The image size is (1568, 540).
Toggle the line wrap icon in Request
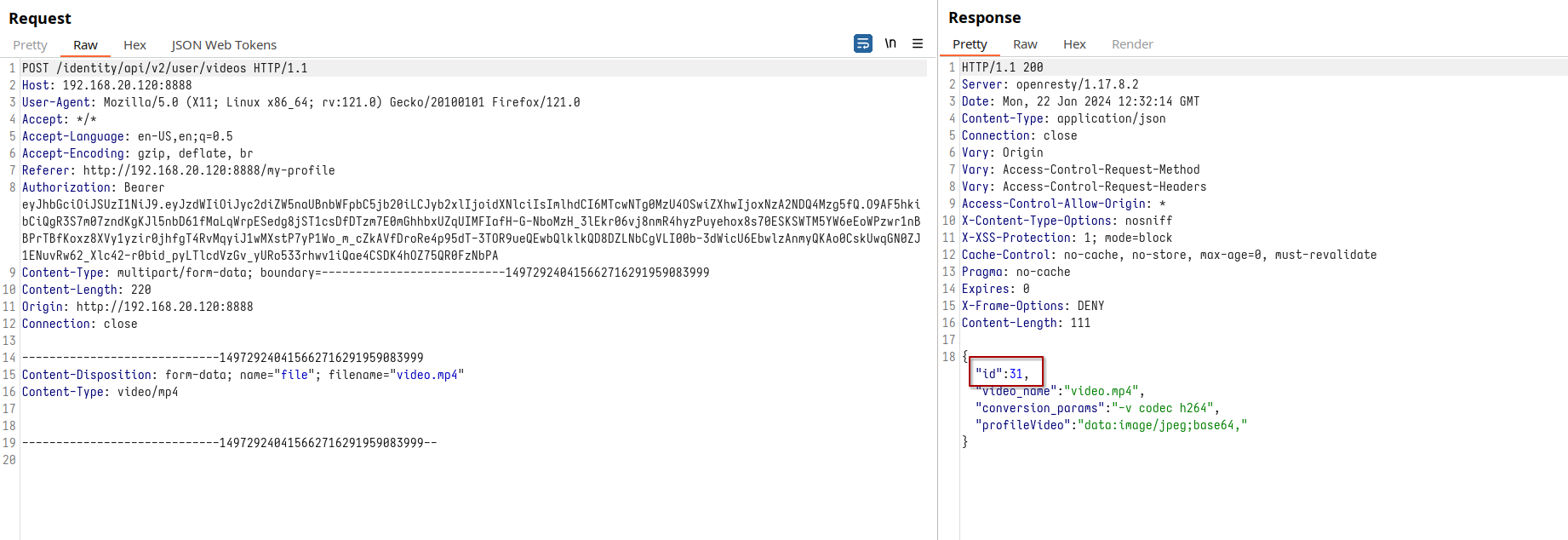pyautogui.click(x=862, y=43)
